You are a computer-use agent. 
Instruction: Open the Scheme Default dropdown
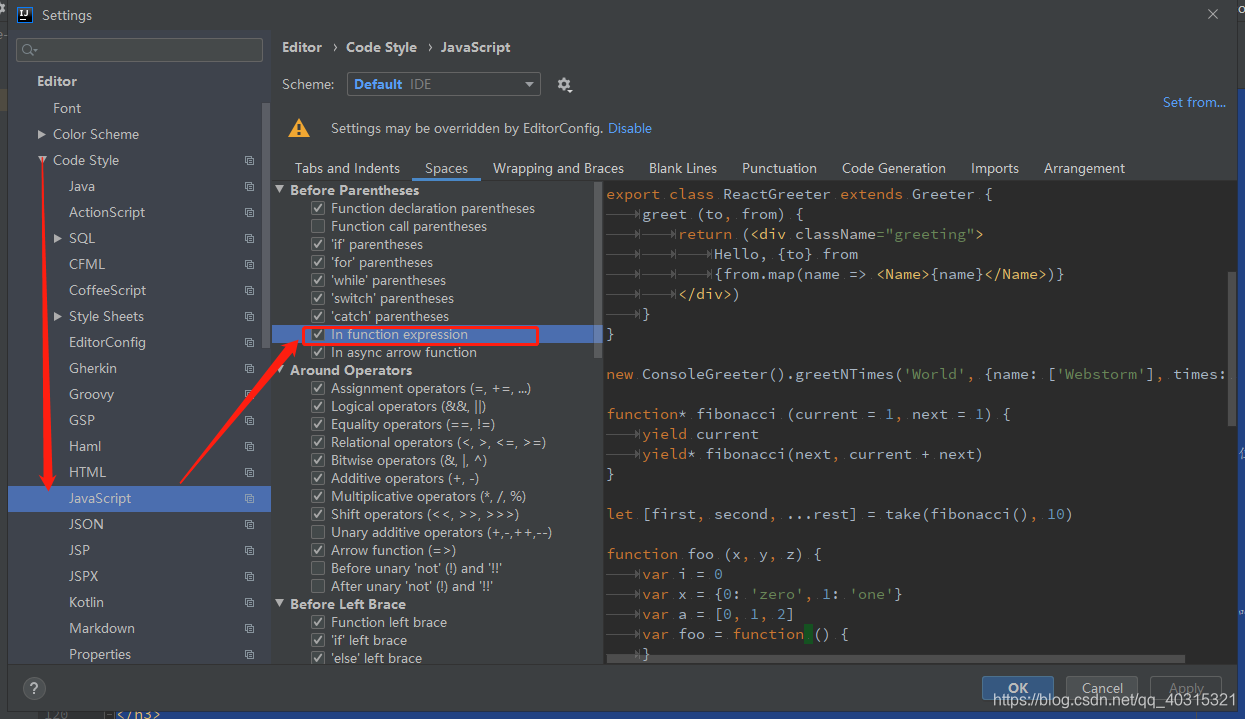click(x=444, y=84)
